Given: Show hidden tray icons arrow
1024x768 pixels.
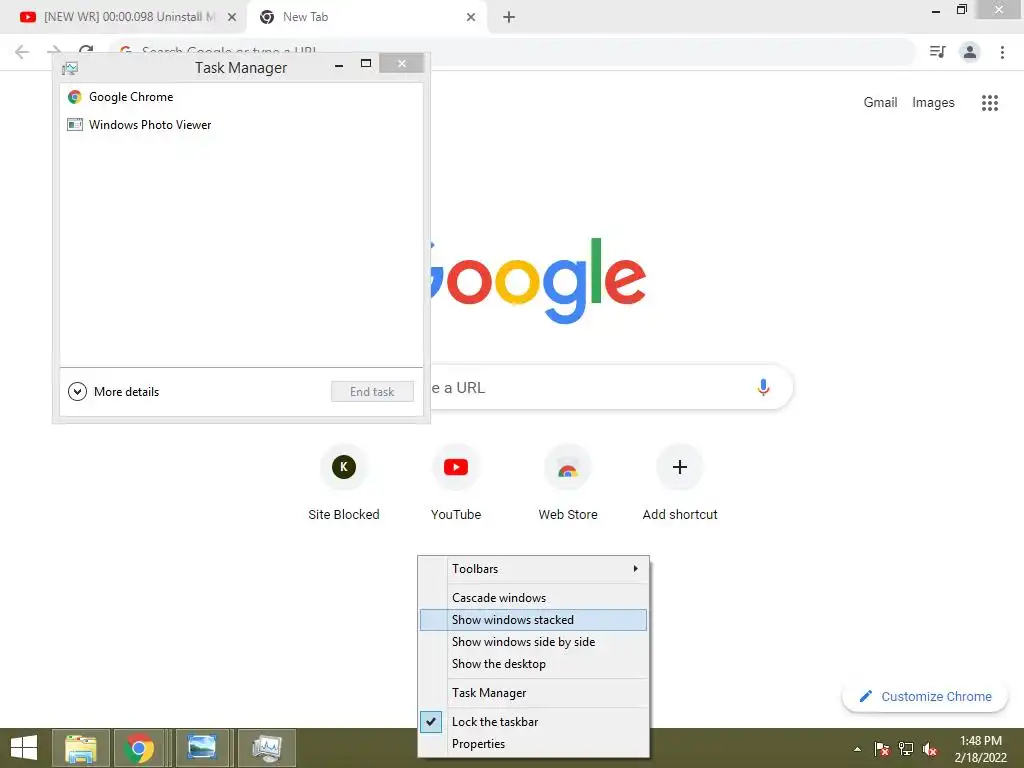Looking at the screenshot, I should [x=857, y=749].
